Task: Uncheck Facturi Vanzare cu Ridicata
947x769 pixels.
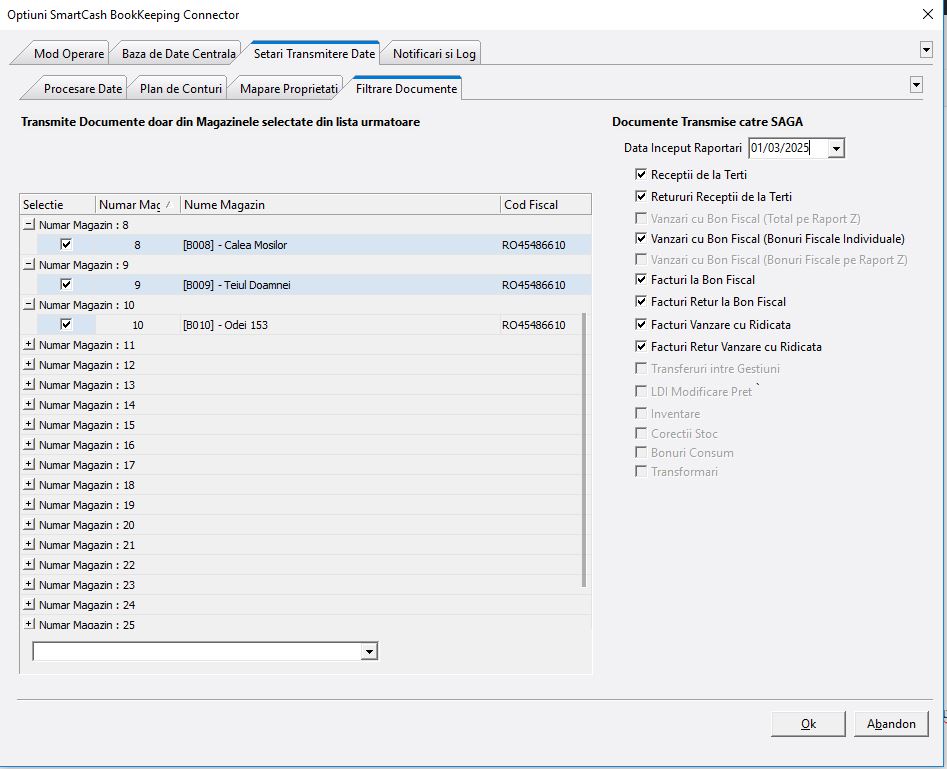Action: [x=641, y=324]
